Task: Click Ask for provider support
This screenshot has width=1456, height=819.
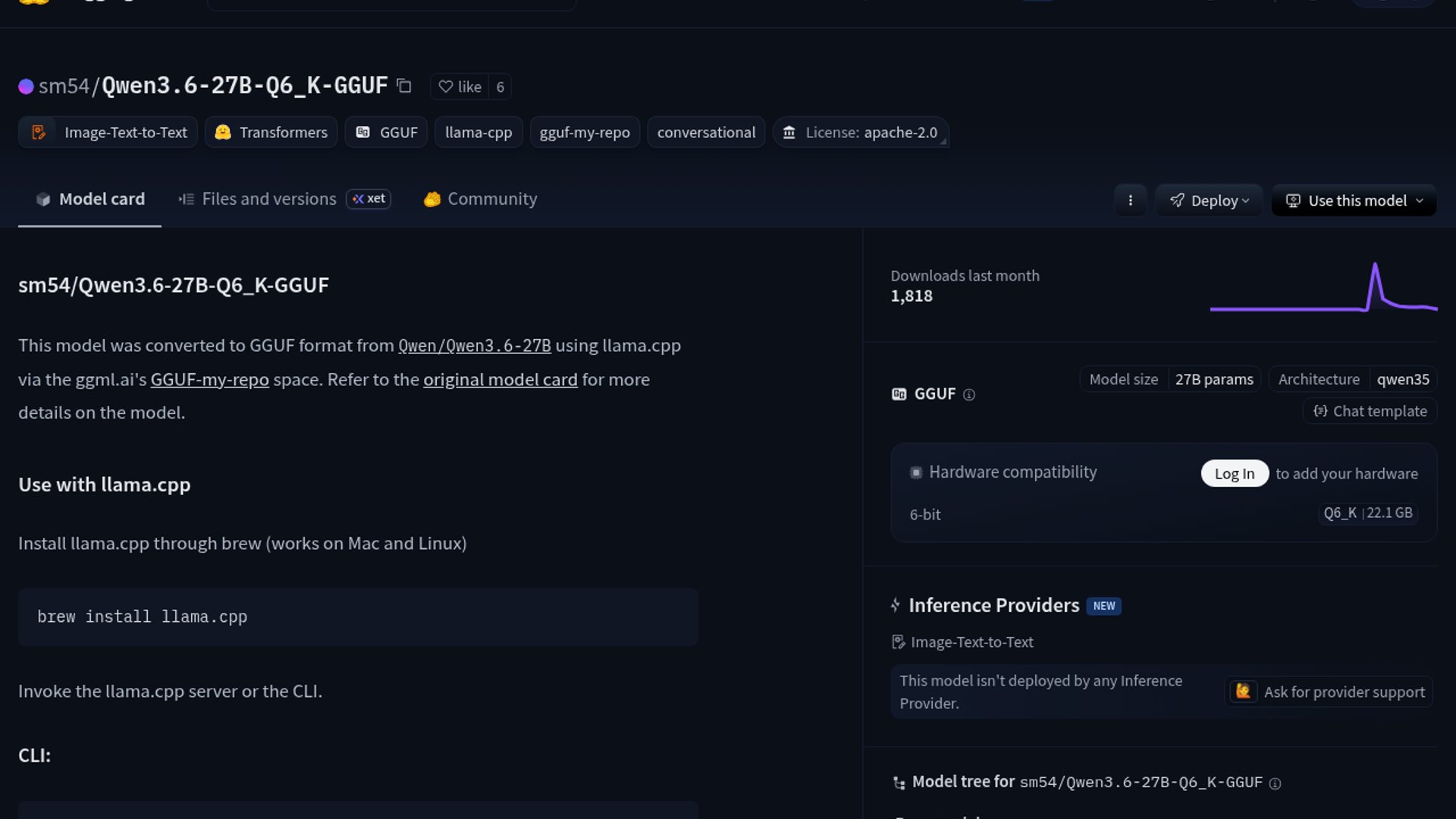Action: [1329, 692]
